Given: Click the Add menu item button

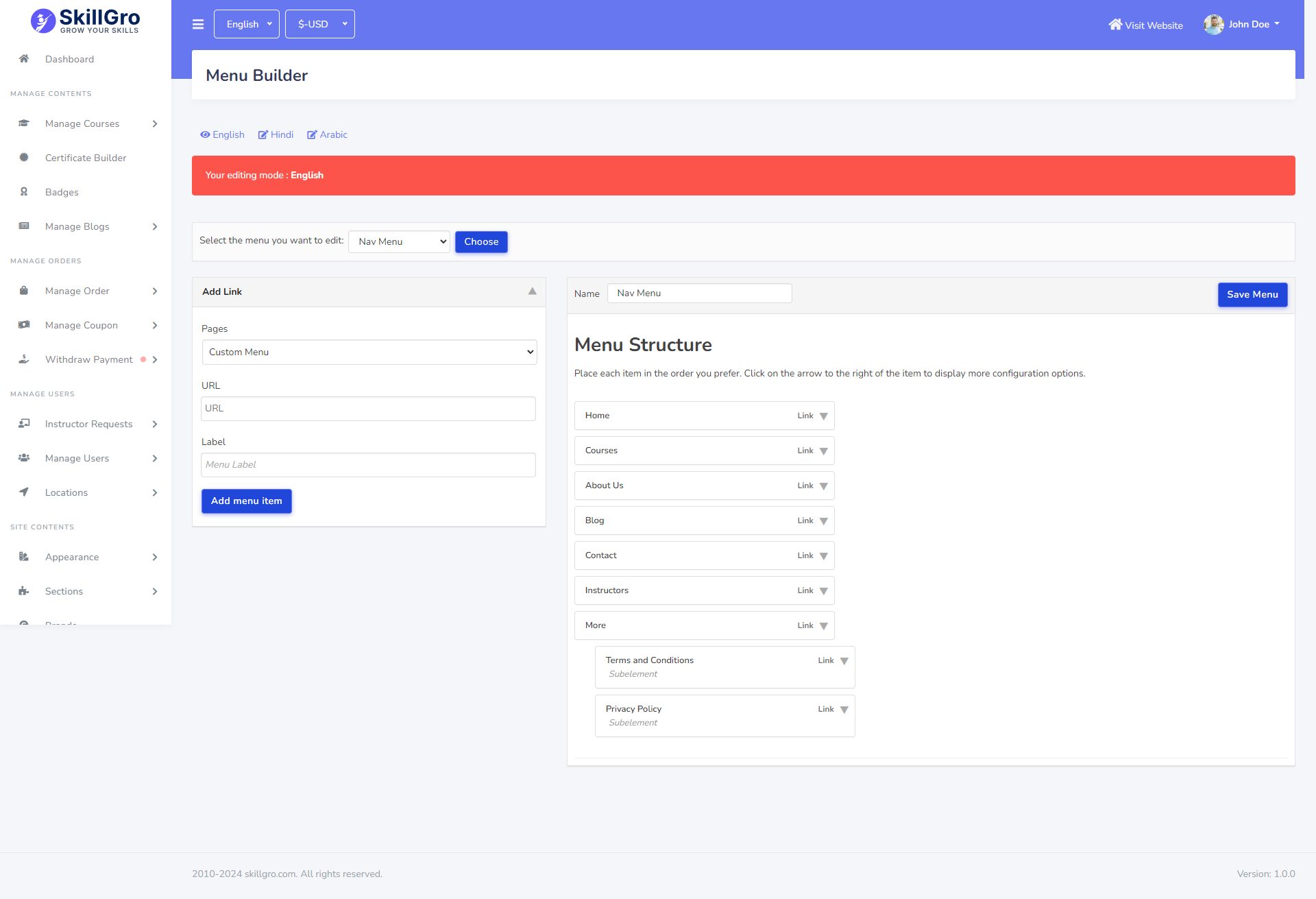Looking at the screenshot, I should pos(246,501).
